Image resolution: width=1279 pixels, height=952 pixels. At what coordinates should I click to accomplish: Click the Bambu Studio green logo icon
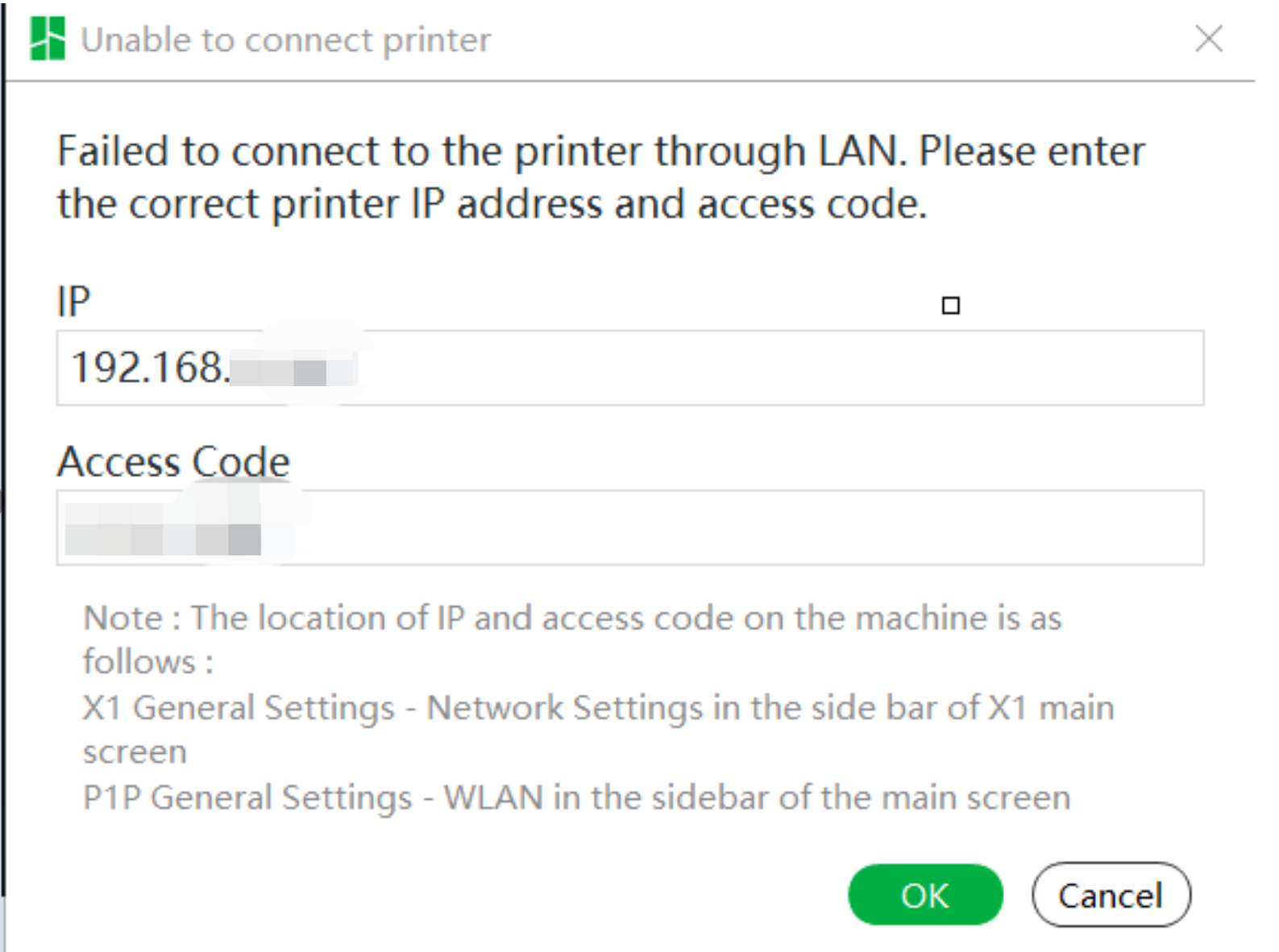47,39
